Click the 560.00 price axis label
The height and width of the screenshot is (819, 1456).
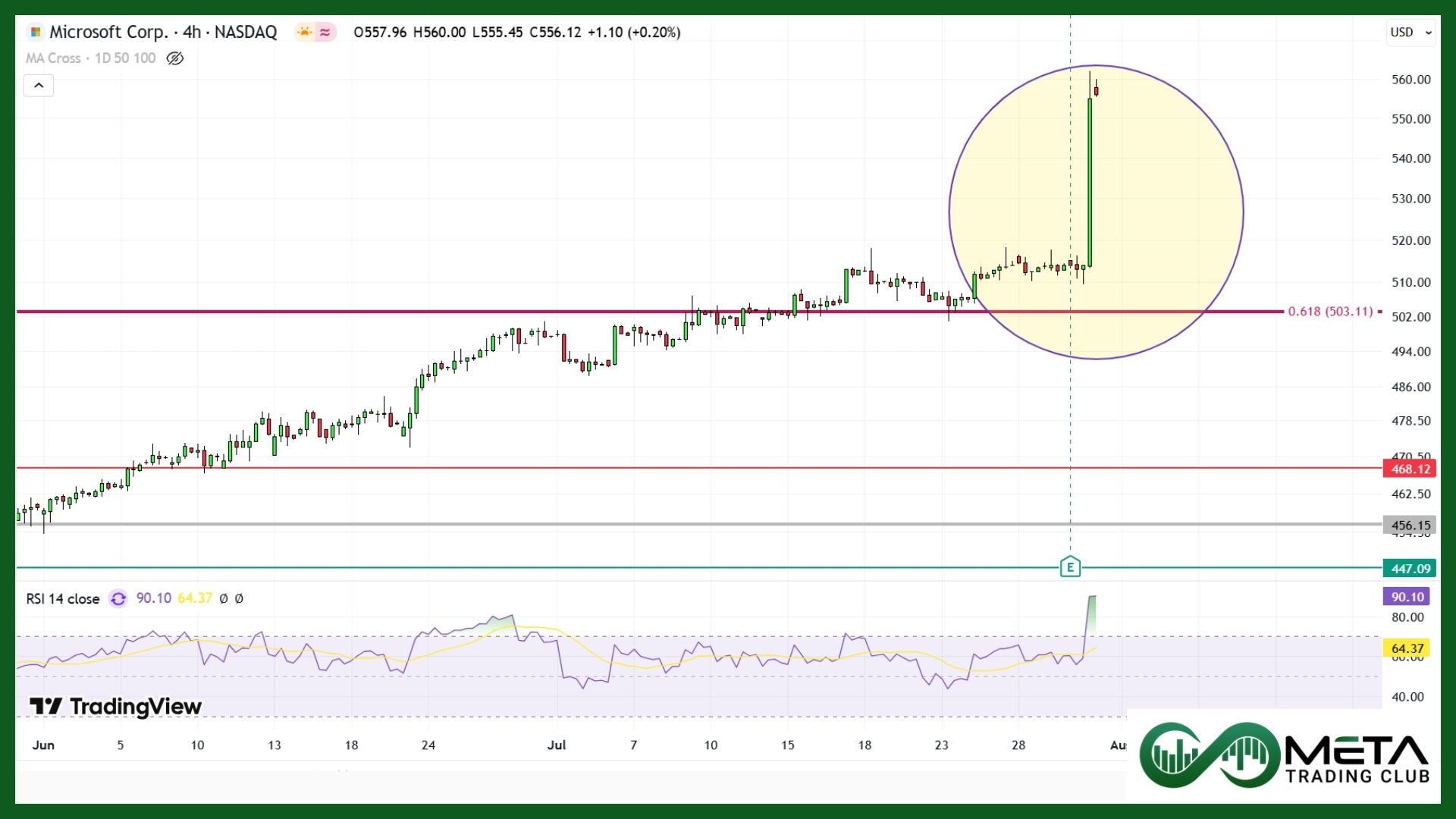pos(1410,80)
